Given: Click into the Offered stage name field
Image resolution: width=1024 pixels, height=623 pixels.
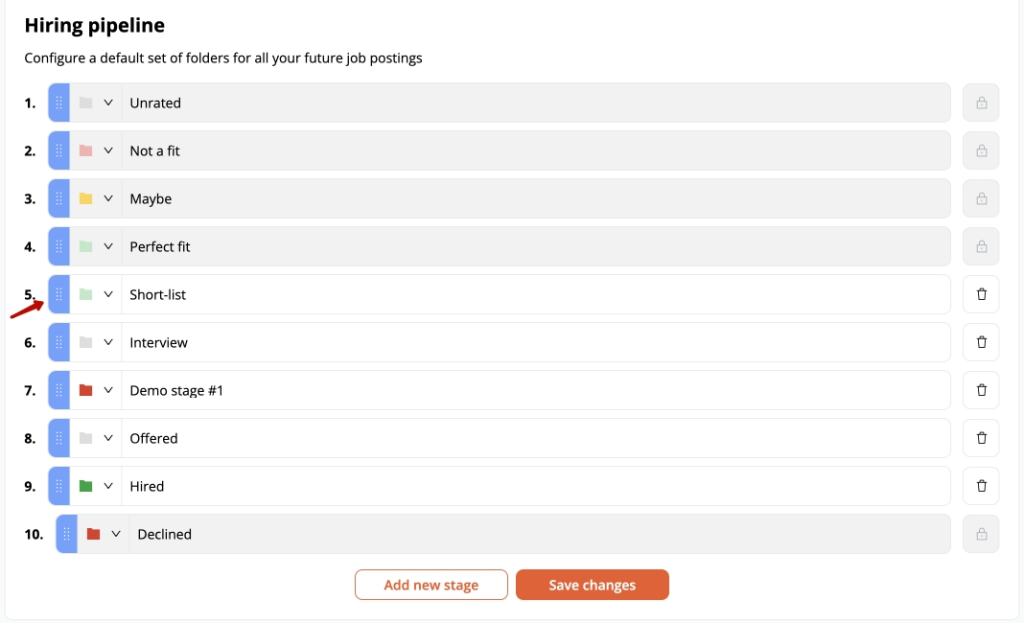Looking at the screenshot, I should pyautogui.click(x=536, y=438).
